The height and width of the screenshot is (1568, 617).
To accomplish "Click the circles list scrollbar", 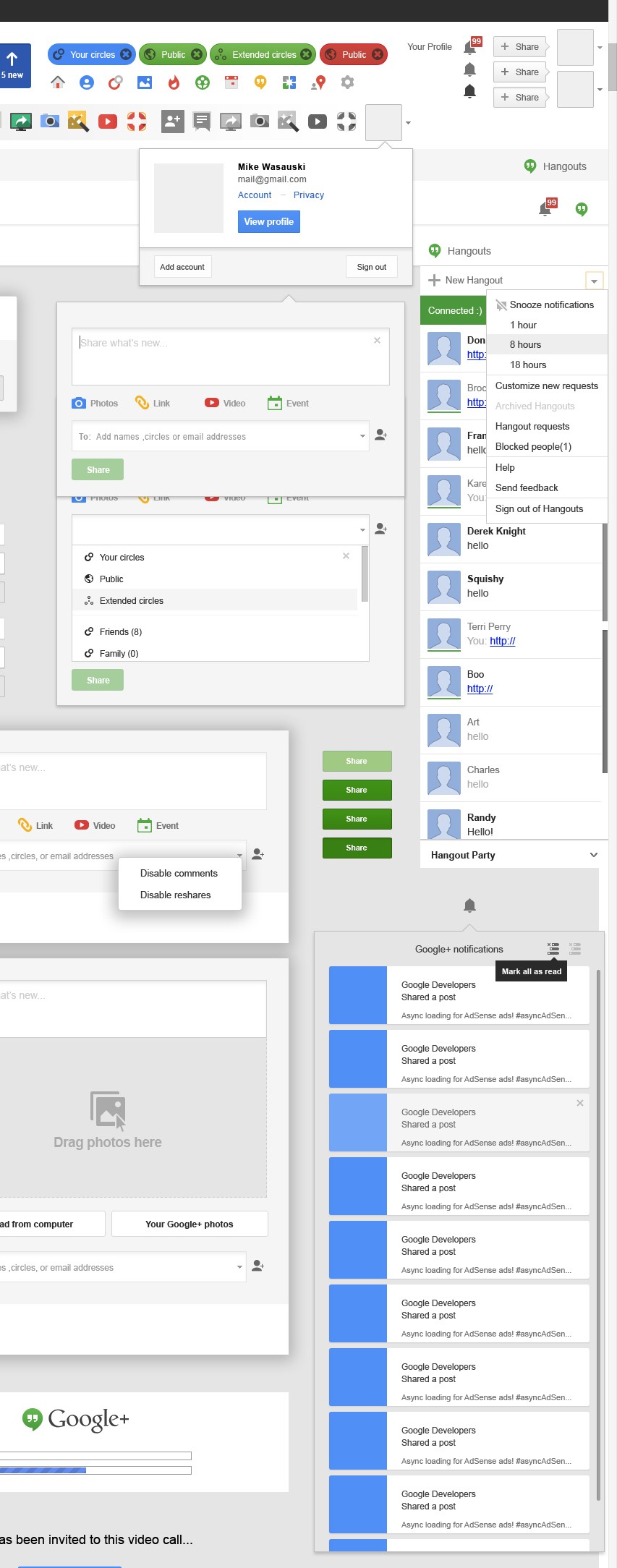I will click(x=365, y=574).
